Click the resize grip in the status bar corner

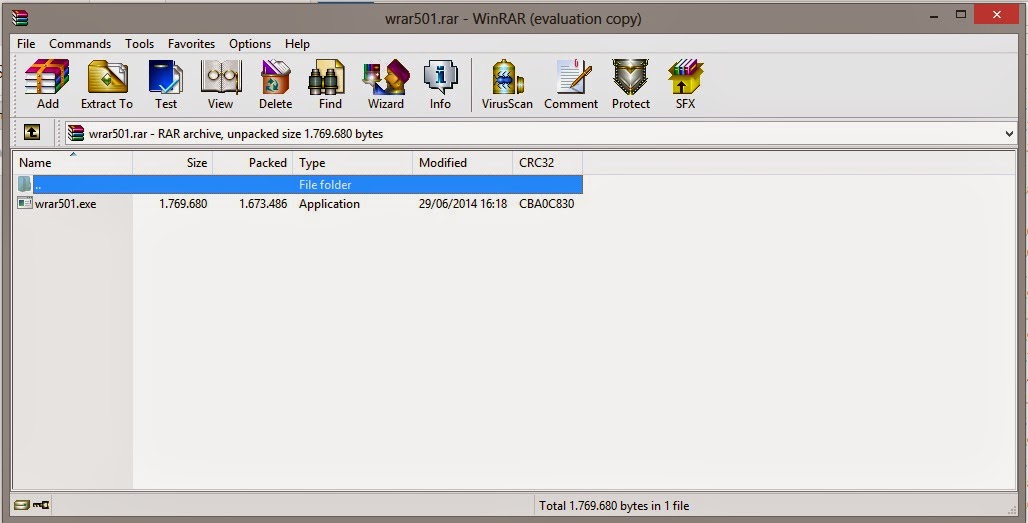coord(1012,509)
